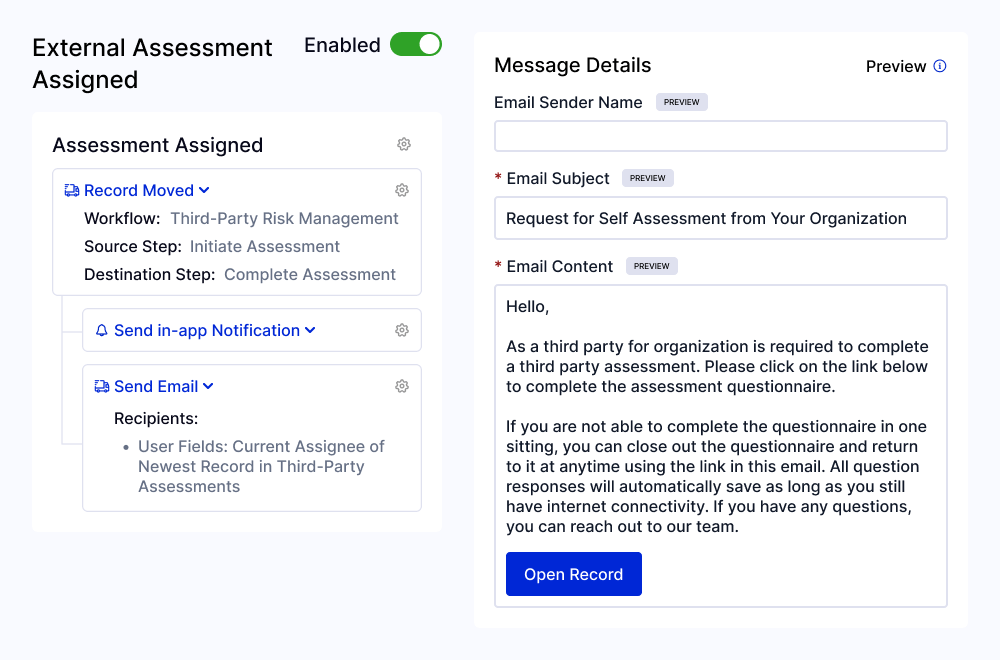Toggle the Enabled switch off
Viewport: 1000px width, 660px height.
coord(415,44)
